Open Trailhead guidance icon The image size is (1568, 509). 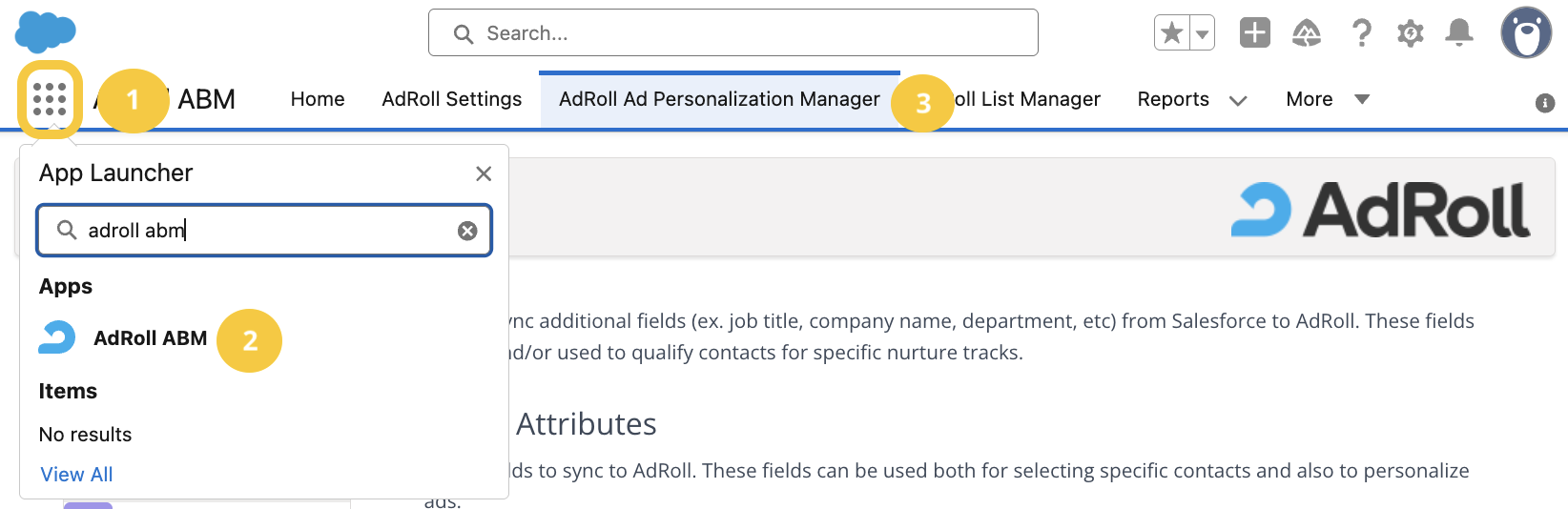tap(1307, 33)
